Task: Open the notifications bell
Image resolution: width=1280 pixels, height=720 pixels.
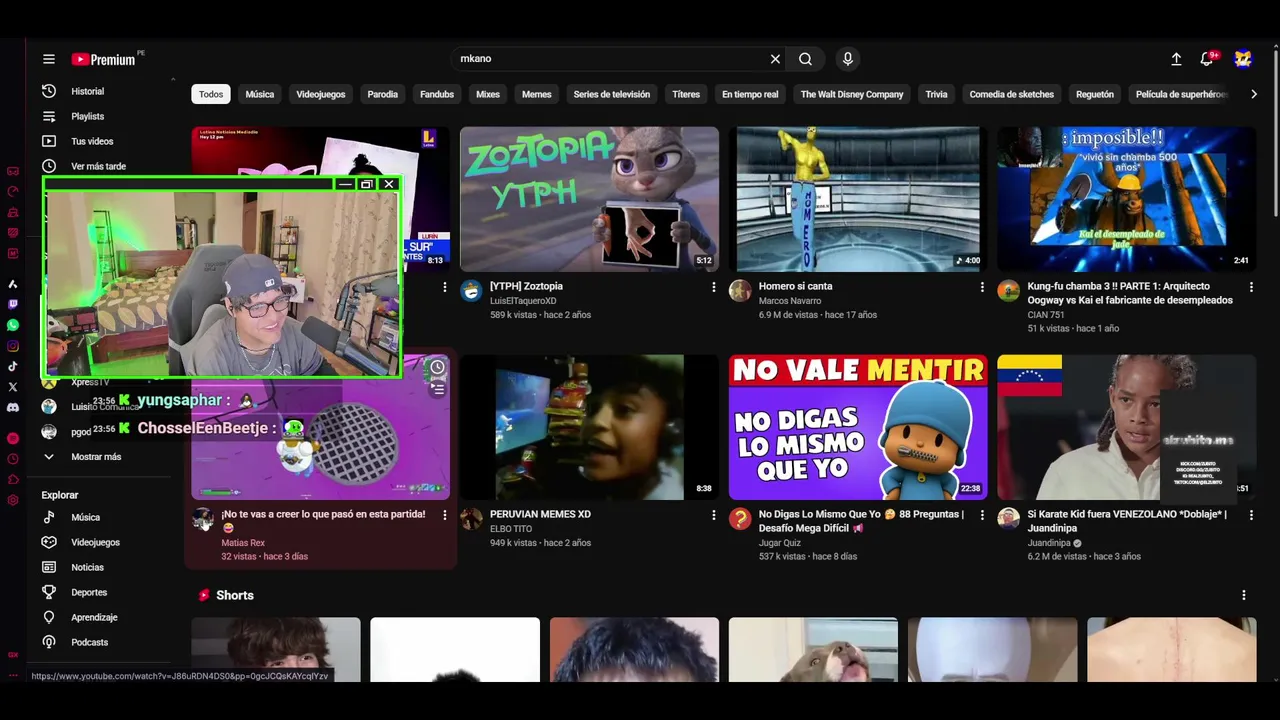Action: click(1207, 59)
